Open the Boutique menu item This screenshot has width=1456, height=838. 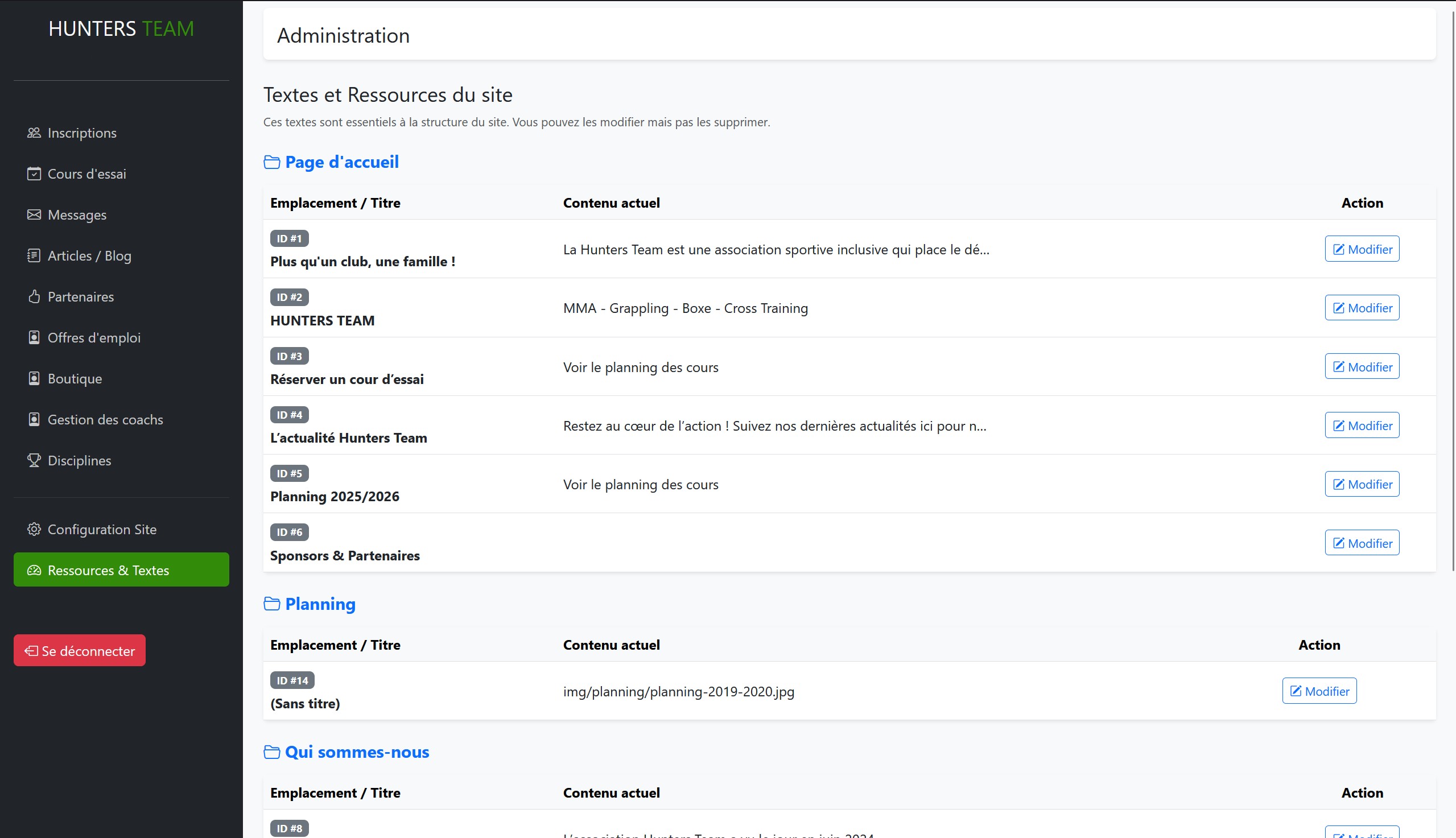tap(121, 378)
